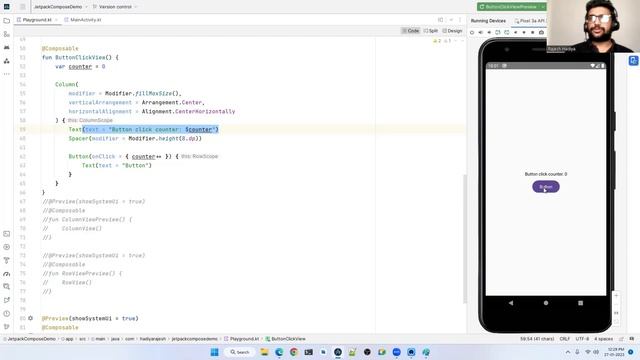Click the emulator zoom-in plus control
Image resolution: width=640 pixels, height=360 pixels.
616,296
